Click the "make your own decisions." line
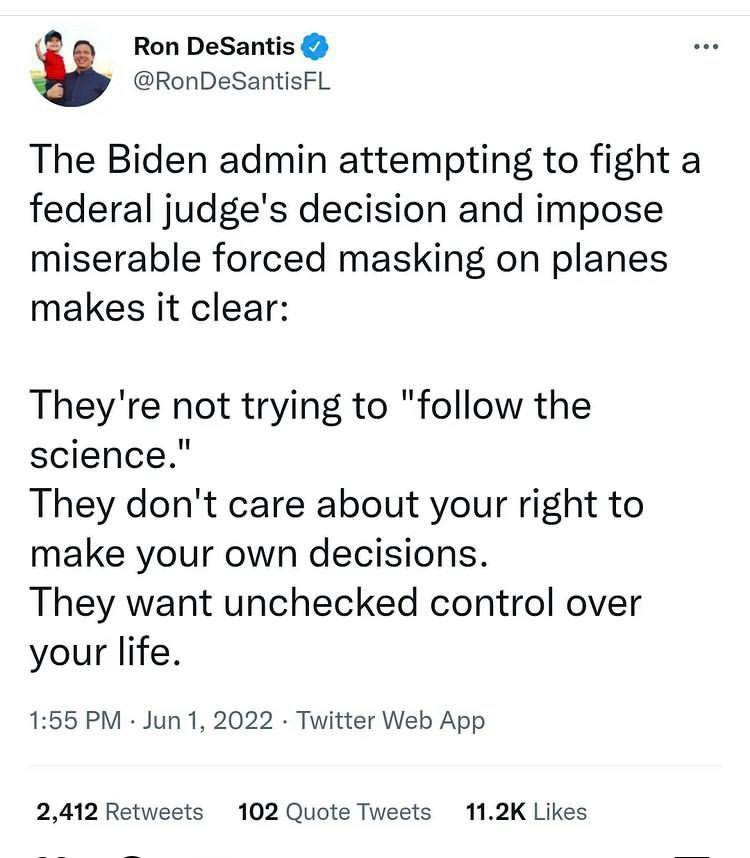 tap(259, 552)
